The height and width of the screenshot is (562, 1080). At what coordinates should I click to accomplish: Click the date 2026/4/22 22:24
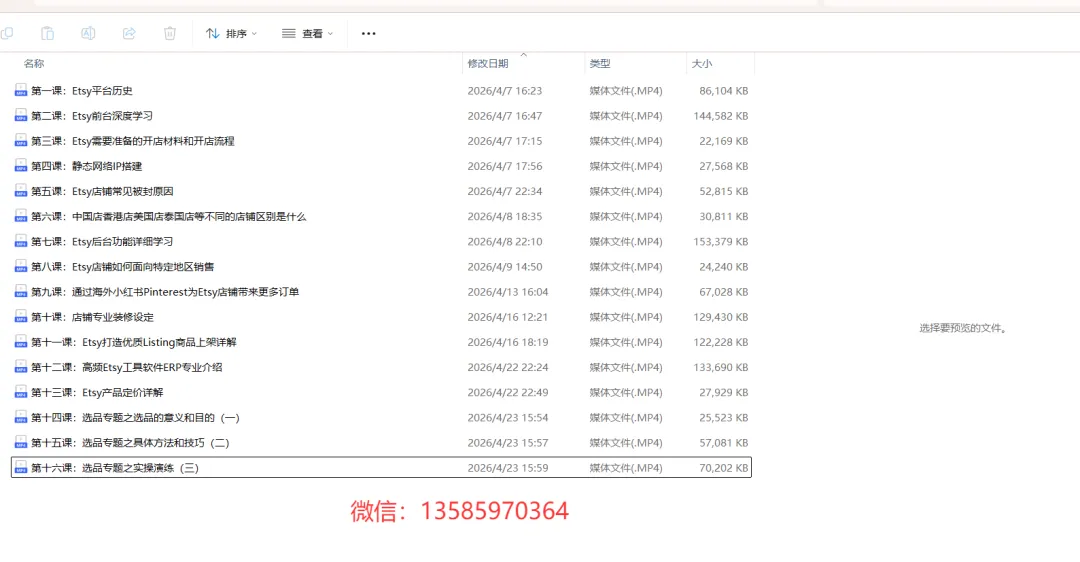pyautogui.click(x=508, y=367)
